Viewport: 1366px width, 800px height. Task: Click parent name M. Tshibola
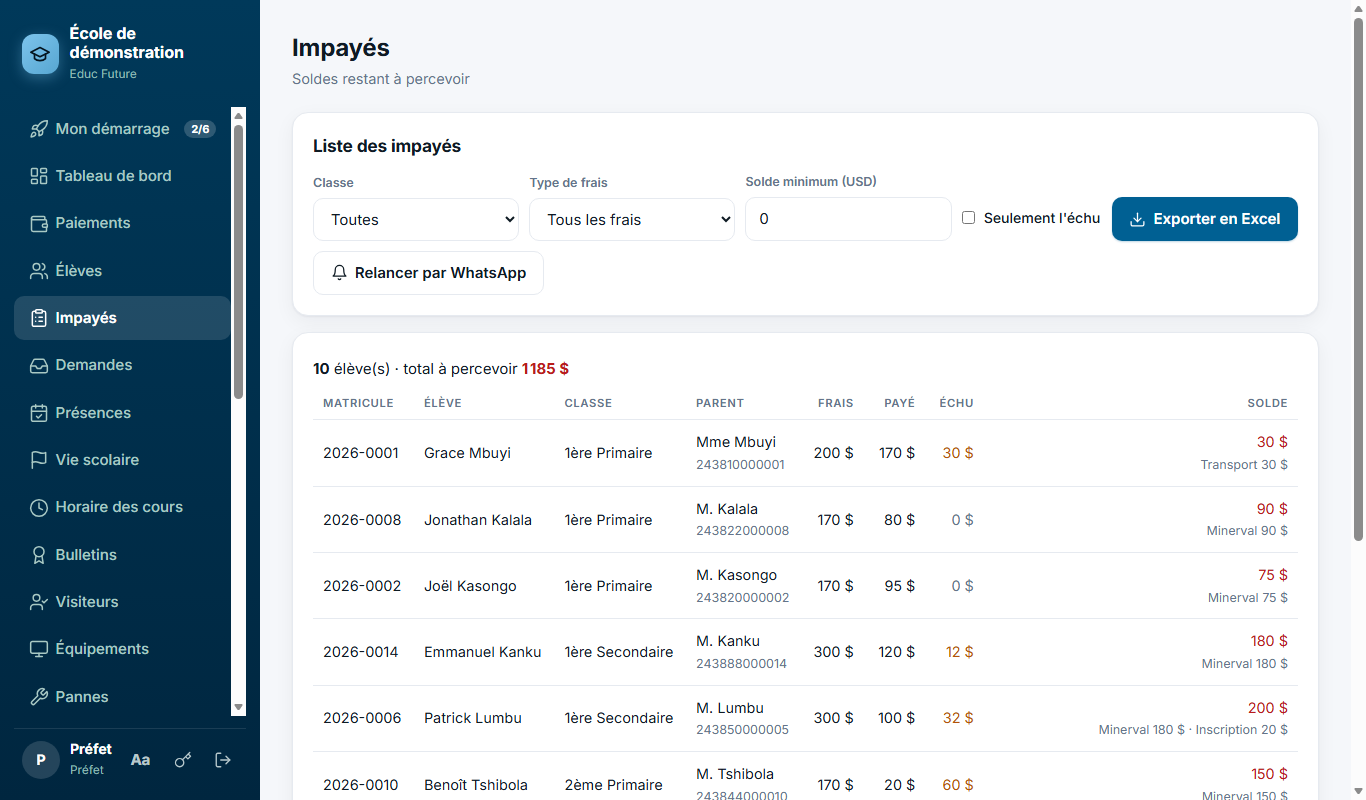pos(735,774)
